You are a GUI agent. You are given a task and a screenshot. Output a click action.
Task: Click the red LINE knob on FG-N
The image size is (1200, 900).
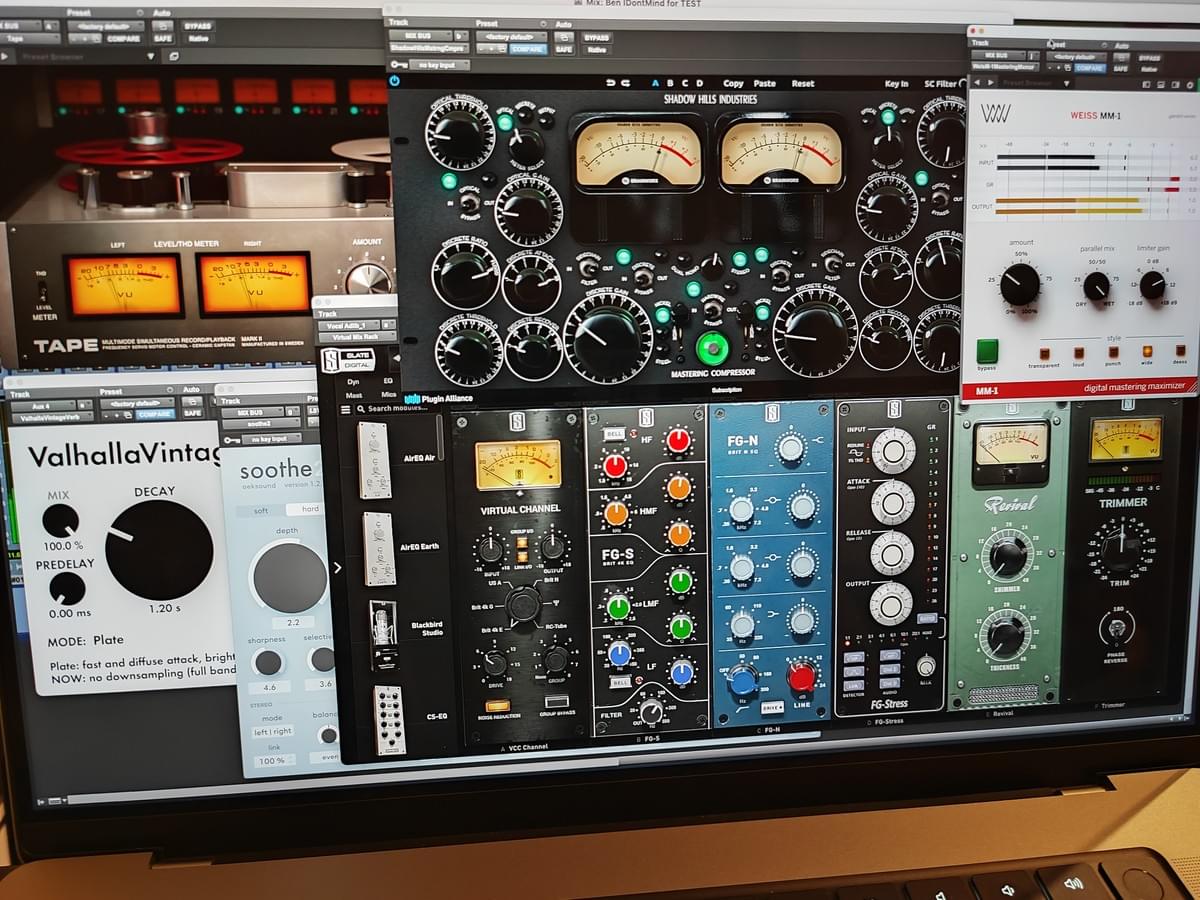(x=802, y=677)
